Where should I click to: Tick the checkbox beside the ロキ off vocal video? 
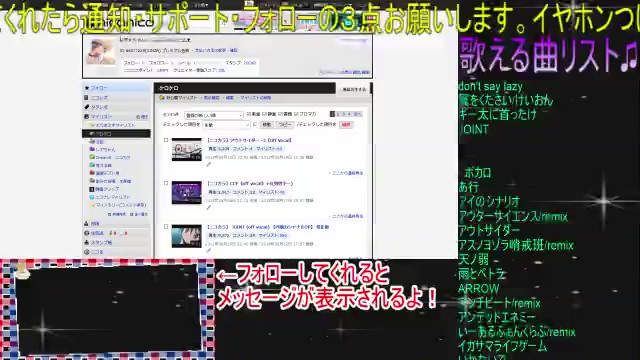(x=166, y=183)
